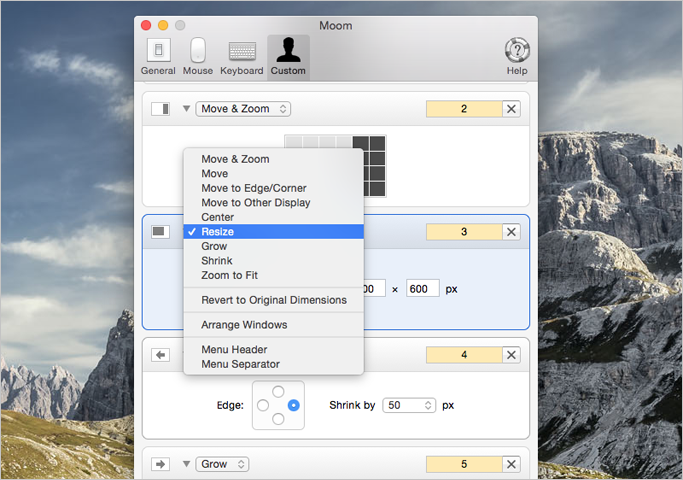Choose Arrange Windows menu item
The image size is (683, 480).
click(x=274, y=325)
